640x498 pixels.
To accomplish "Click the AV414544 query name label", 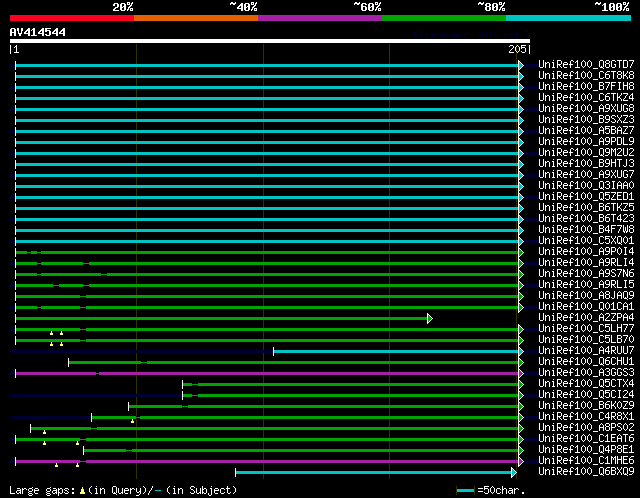I will (x=38, y=32).
